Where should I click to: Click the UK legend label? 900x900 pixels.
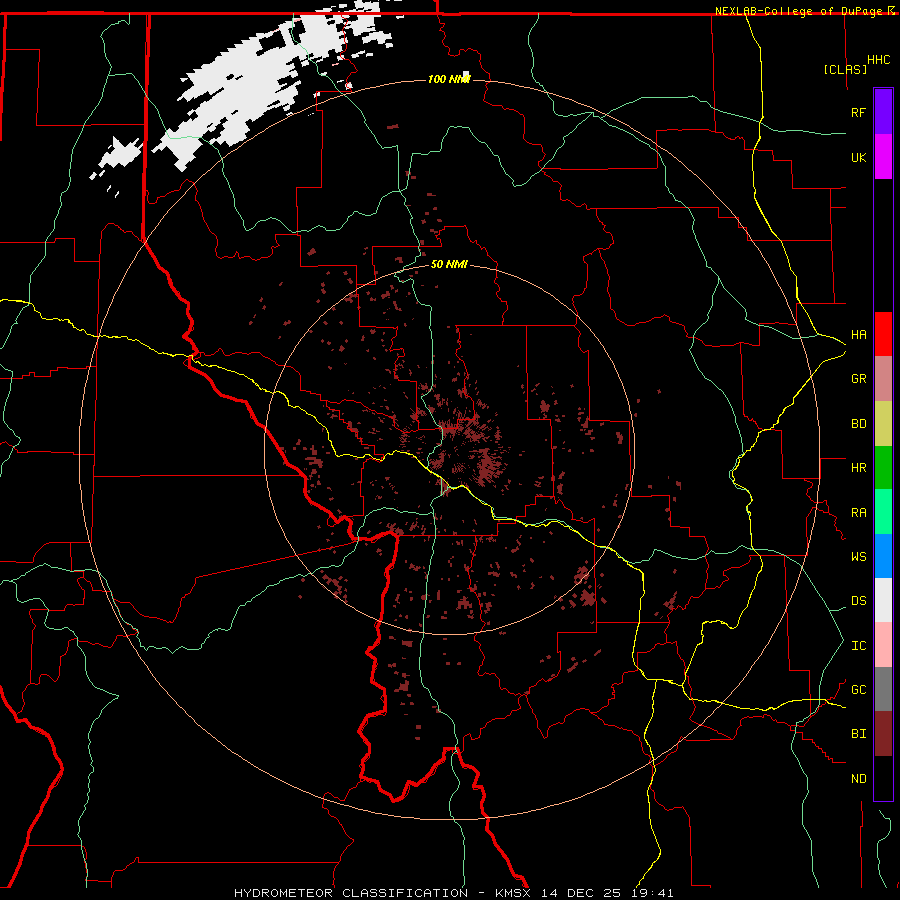point(858,157)
